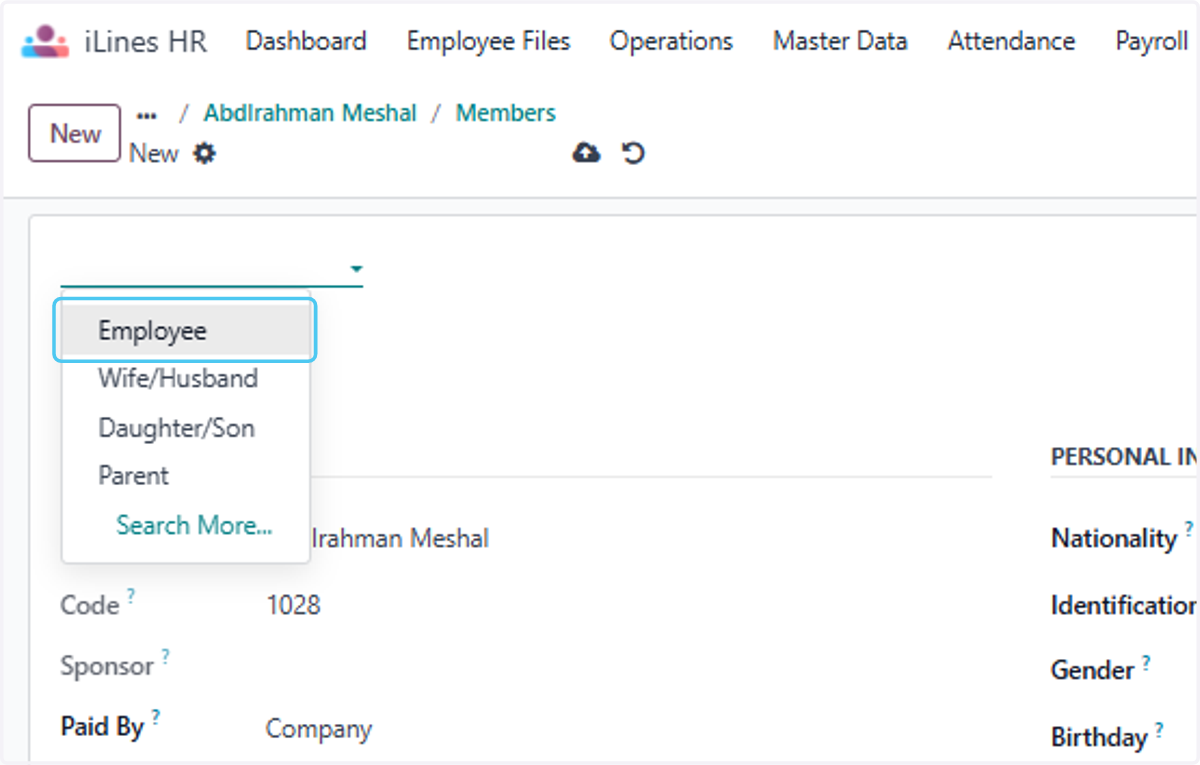Expand the breadcrumb ellipsis
Screen dimensions: 1200x765
coord(146,116)
